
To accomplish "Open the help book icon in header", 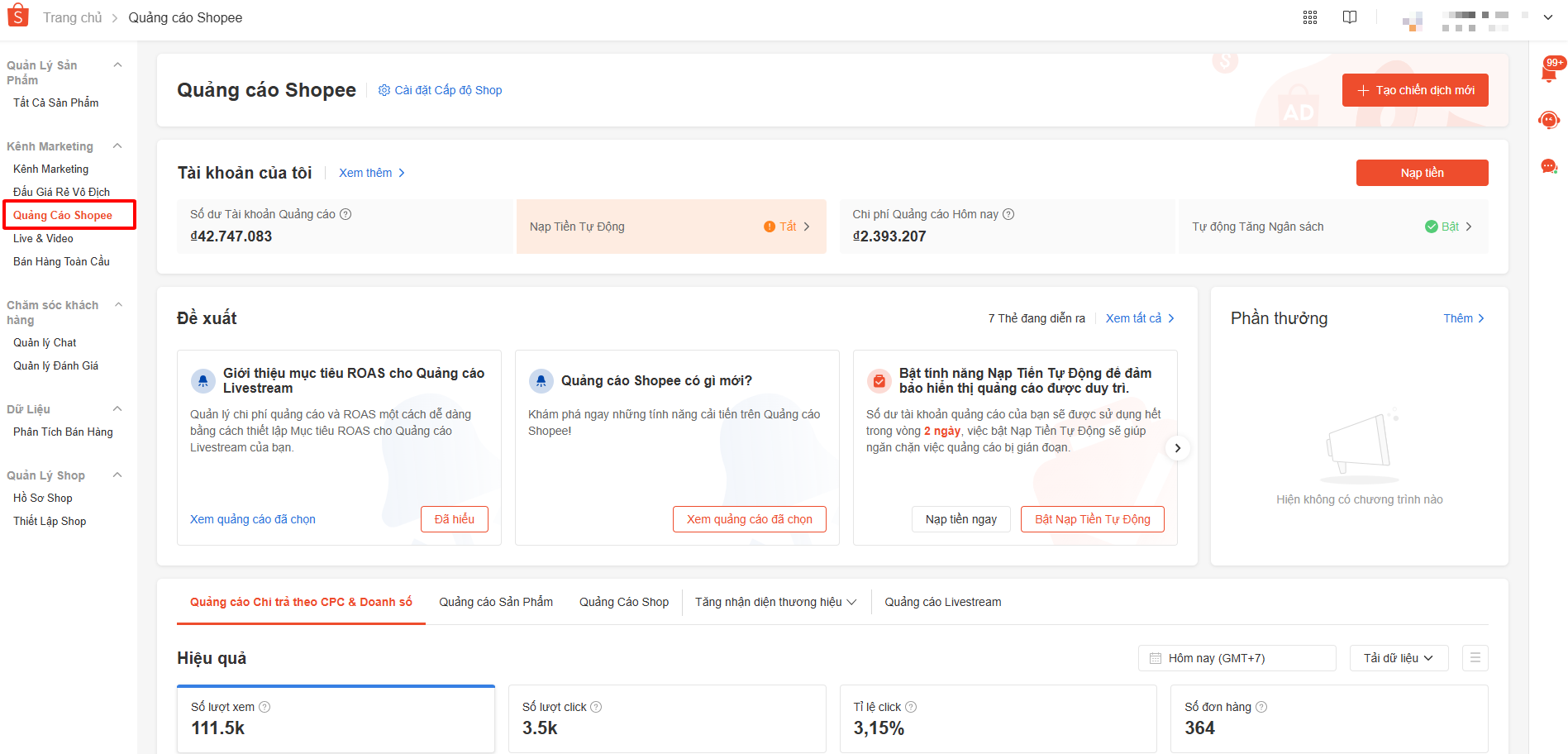I will (1350, 17).
